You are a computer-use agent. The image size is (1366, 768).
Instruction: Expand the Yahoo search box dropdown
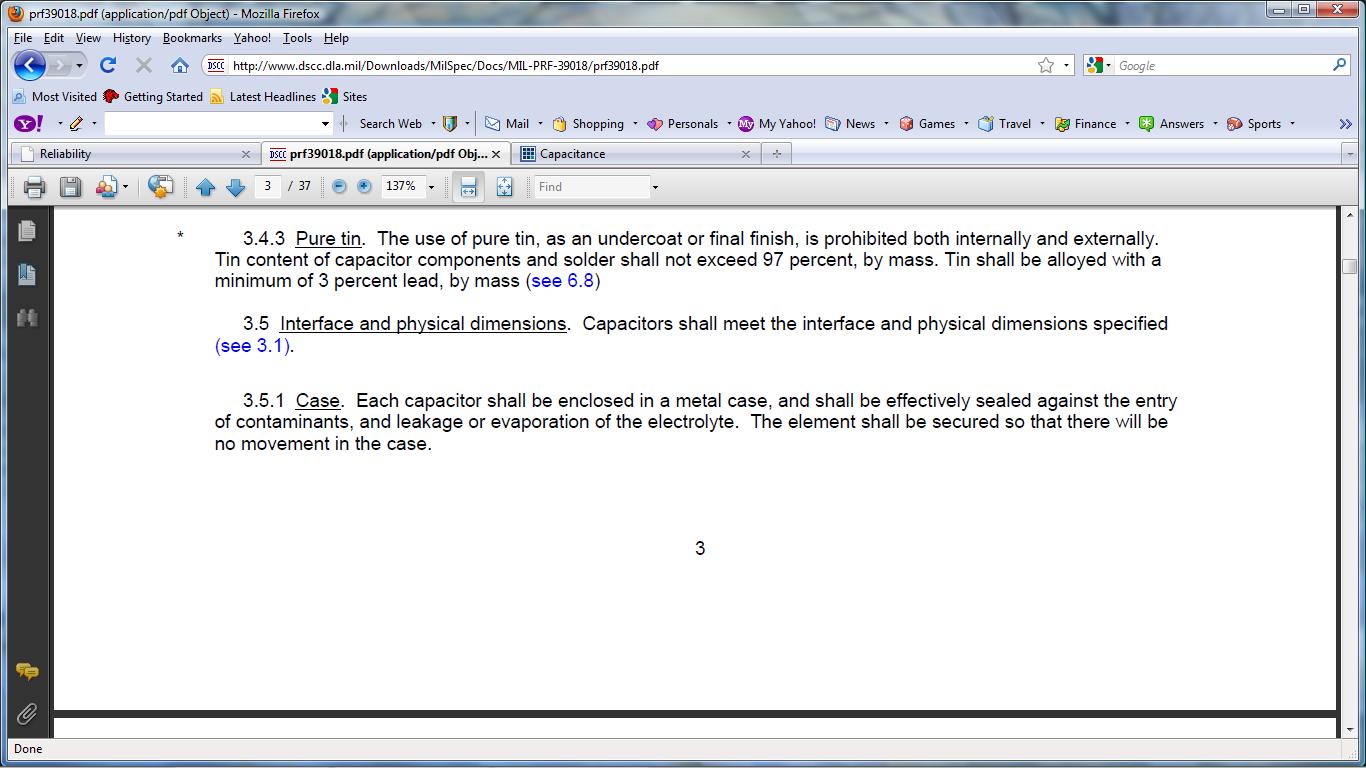(x=325, y=124)
